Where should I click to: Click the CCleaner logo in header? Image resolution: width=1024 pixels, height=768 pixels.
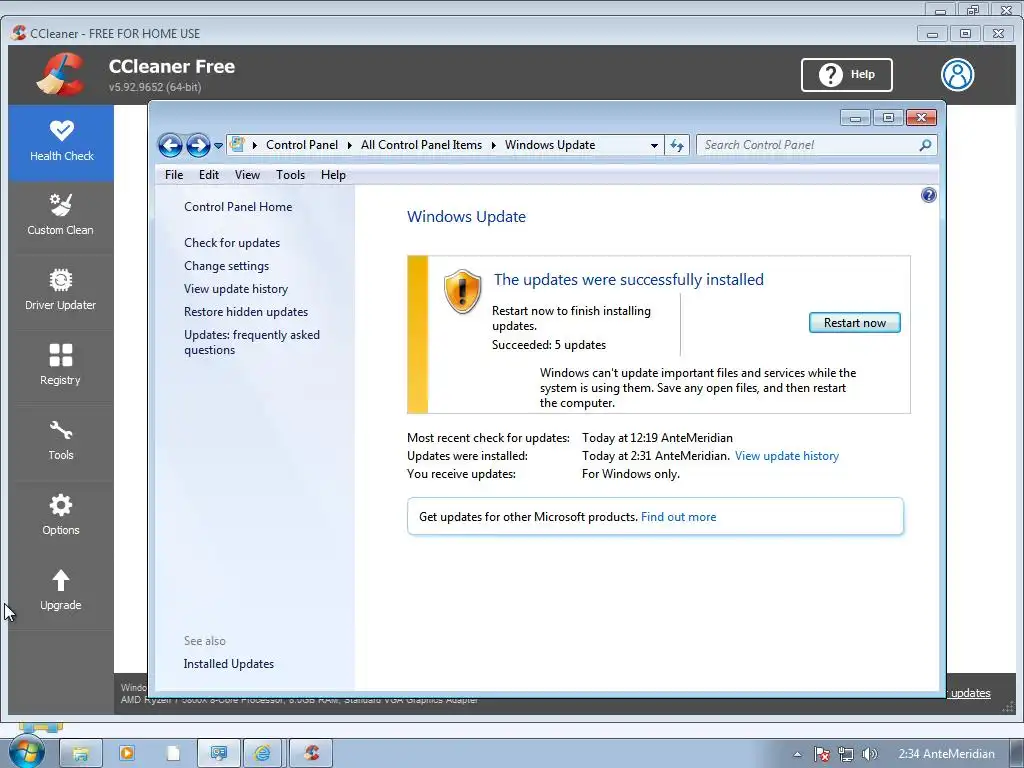61,74
